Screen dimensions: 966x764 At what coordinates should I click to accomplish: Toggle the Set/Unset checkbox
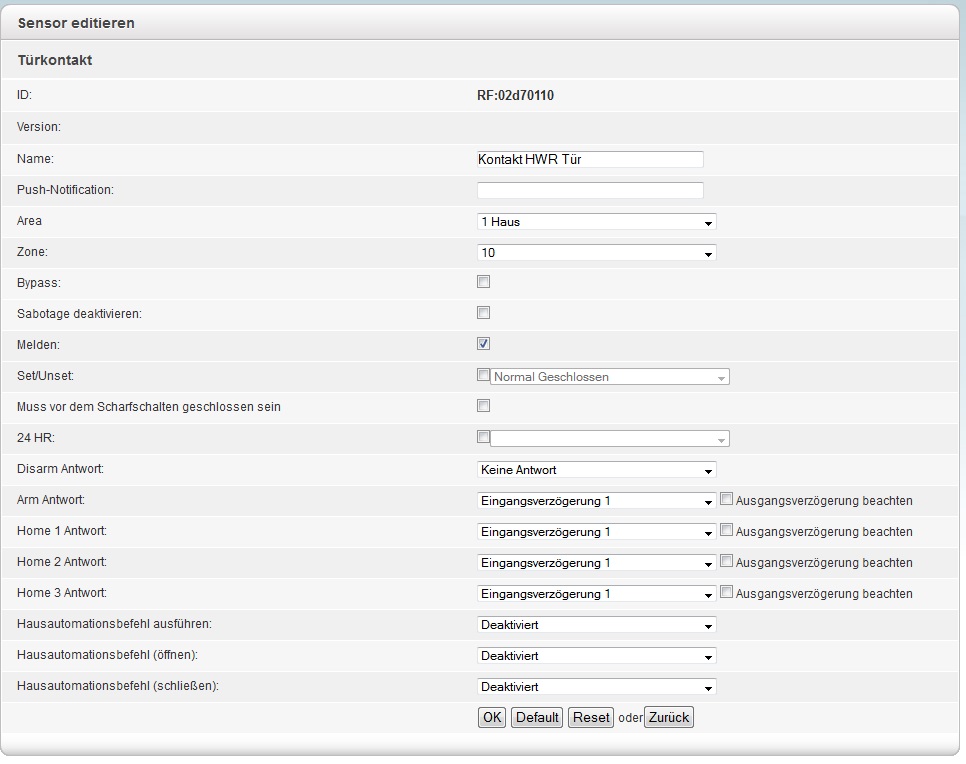tap(484, 376)
